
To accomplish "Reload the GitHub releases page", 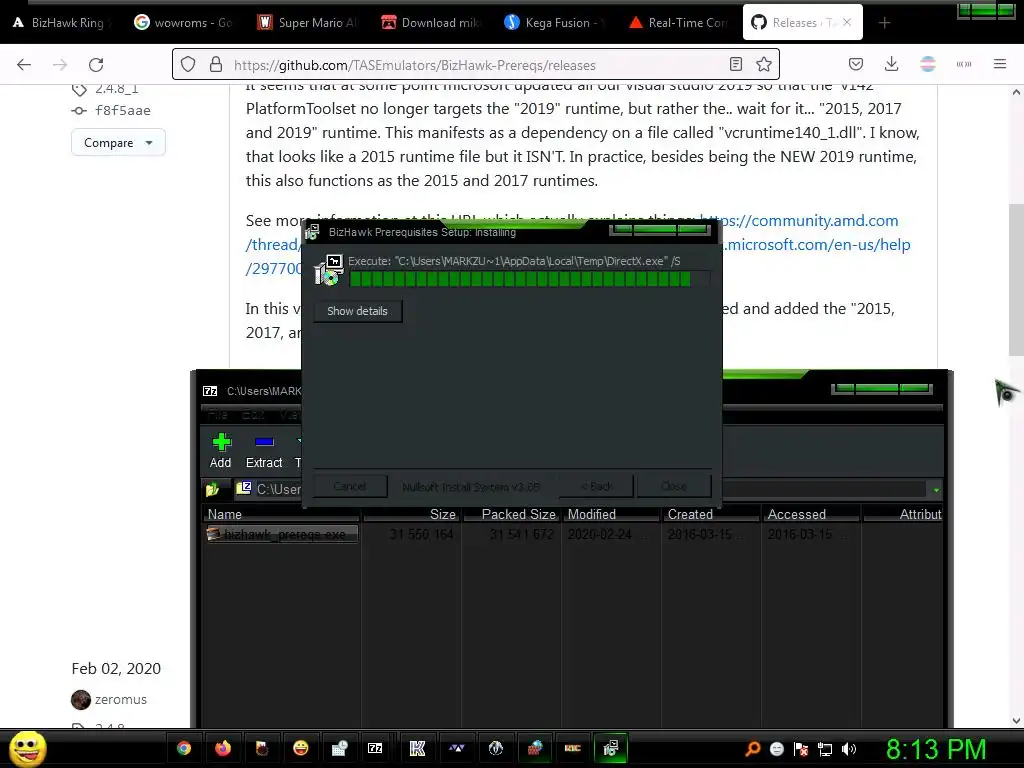I will click(x=96, y=65).
